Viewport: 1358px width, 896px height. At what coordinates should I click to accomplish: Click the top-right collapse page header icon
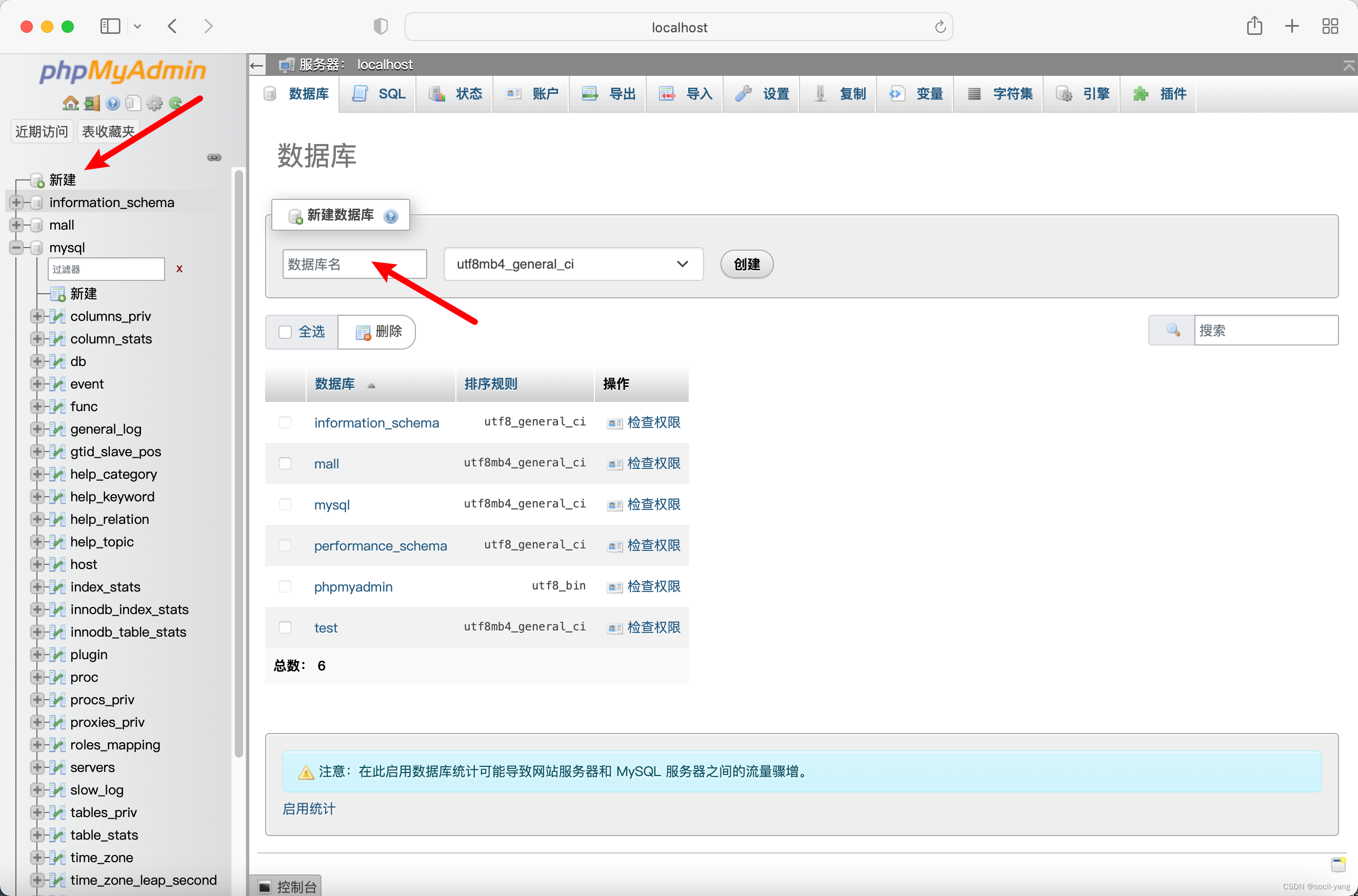tap(1349, 66)
